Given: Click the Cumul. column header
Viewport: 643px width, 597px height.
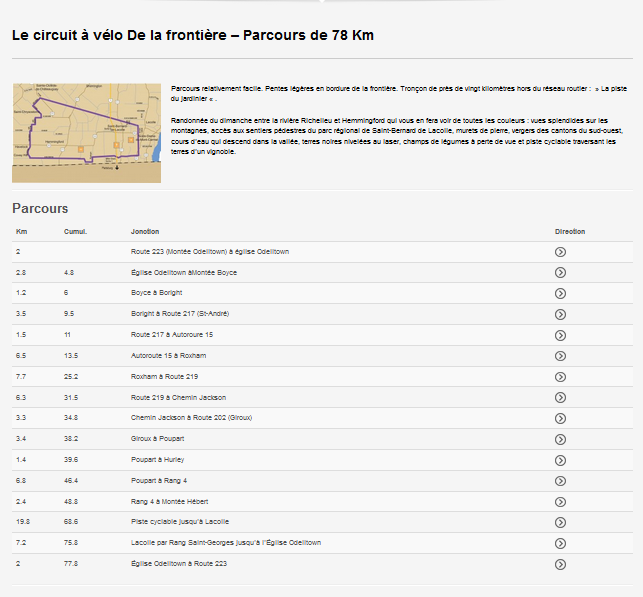Looking at the screenshot, I should click(x=75, y=231).
